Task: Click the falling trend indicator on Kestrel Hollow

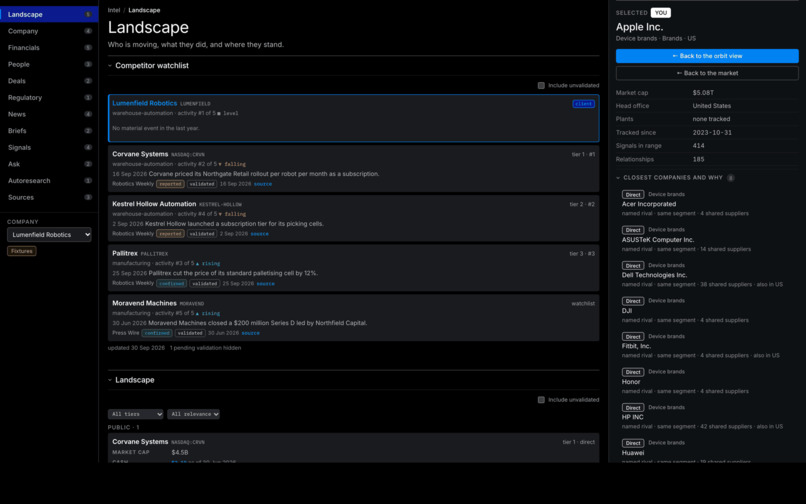Action: coord(233,214)
